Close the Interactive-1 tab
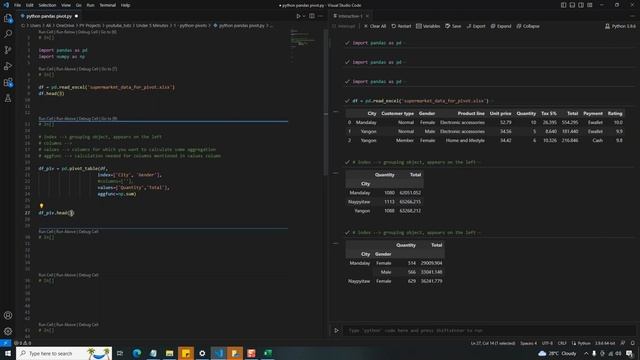Image resolution: width=640 pixels, height=360 pixels. pyautogui.click(x=367, y=16)
